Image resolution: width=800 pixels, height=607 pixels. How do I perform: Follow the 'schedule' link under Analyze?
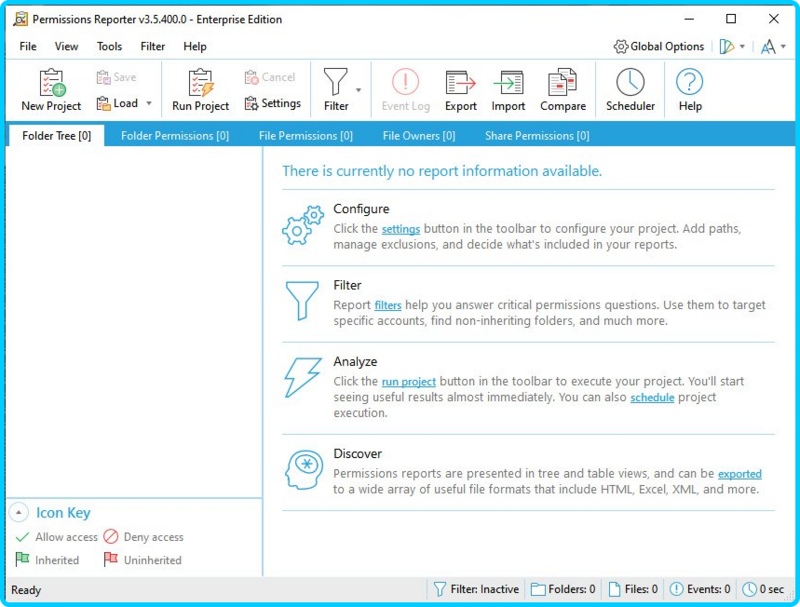[652, 397]
